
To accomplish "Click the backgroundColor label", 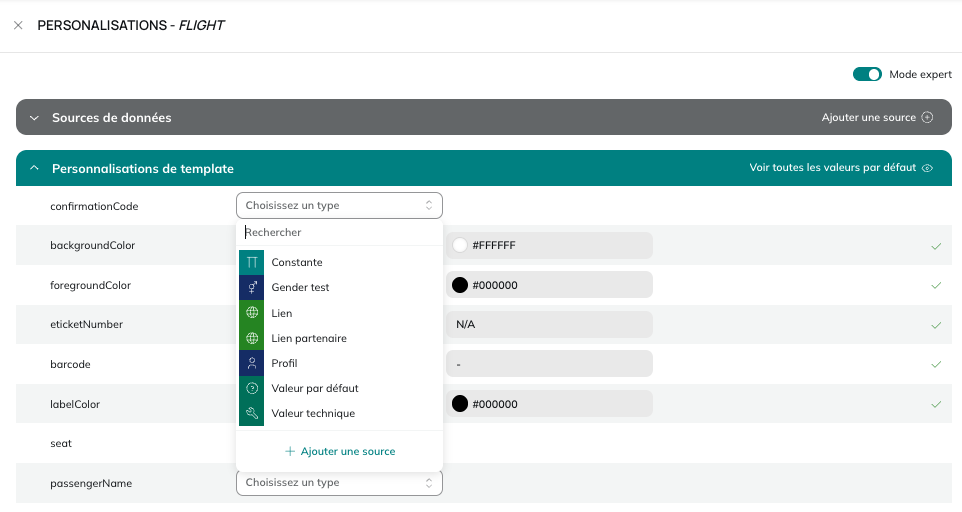I will coord(93,245).
